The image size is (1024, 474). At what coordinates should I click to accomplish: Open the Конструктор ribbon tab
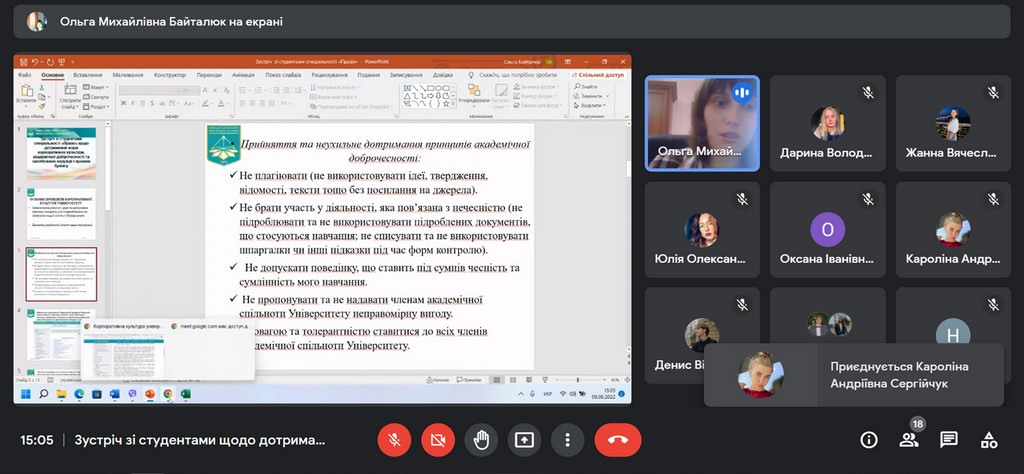pyautogui.click(x=170, y=75)
